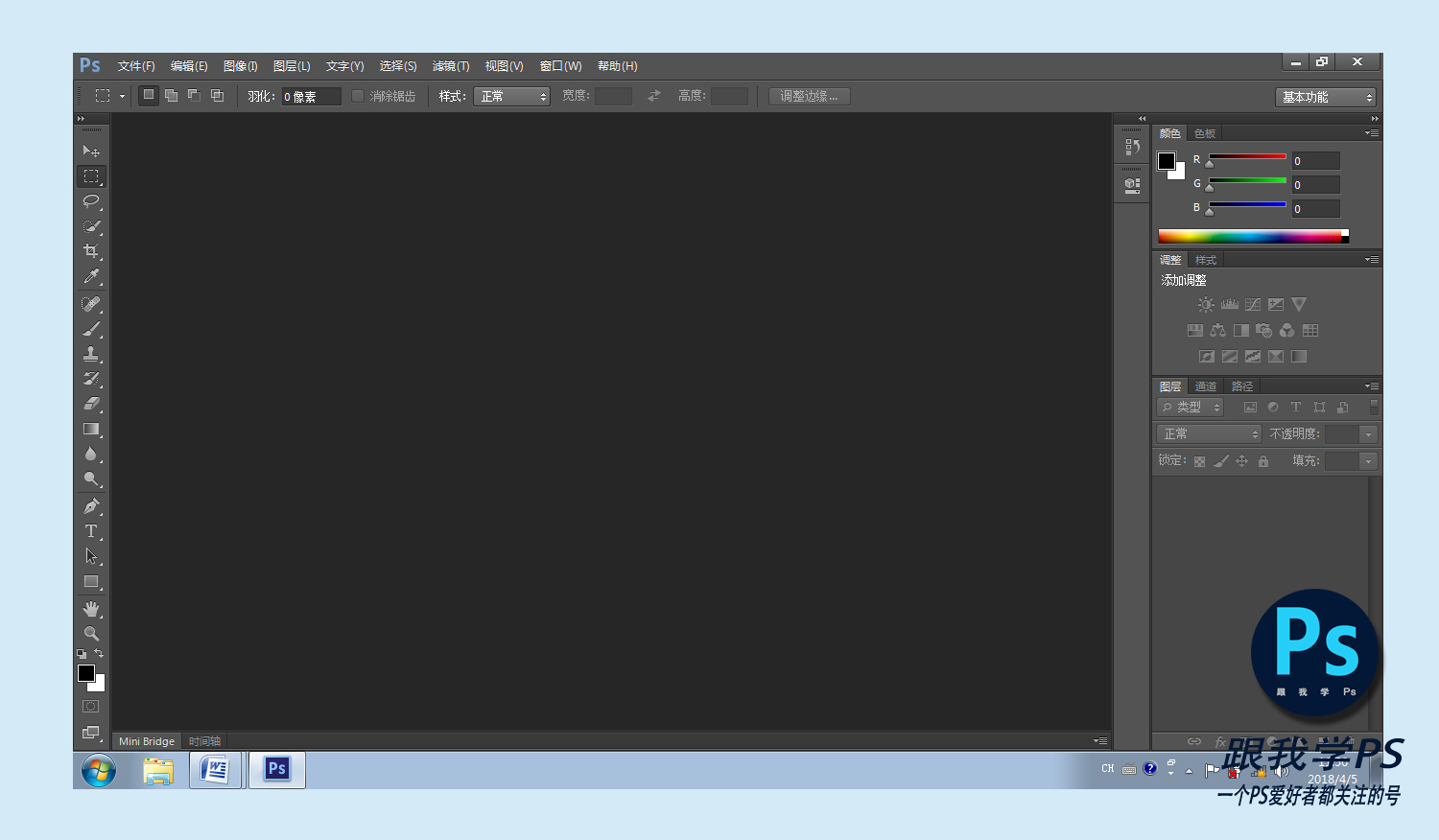Select the Quick Selection tool
This screenshot has width=1439, height=840.
91,226
